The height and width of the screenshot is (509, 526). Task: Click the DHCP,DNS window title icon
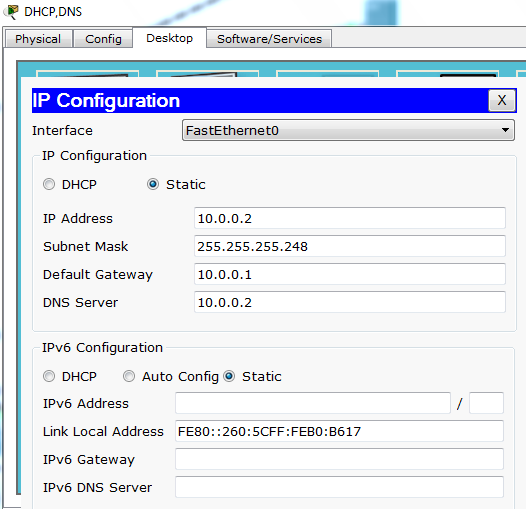pos(11,12)
